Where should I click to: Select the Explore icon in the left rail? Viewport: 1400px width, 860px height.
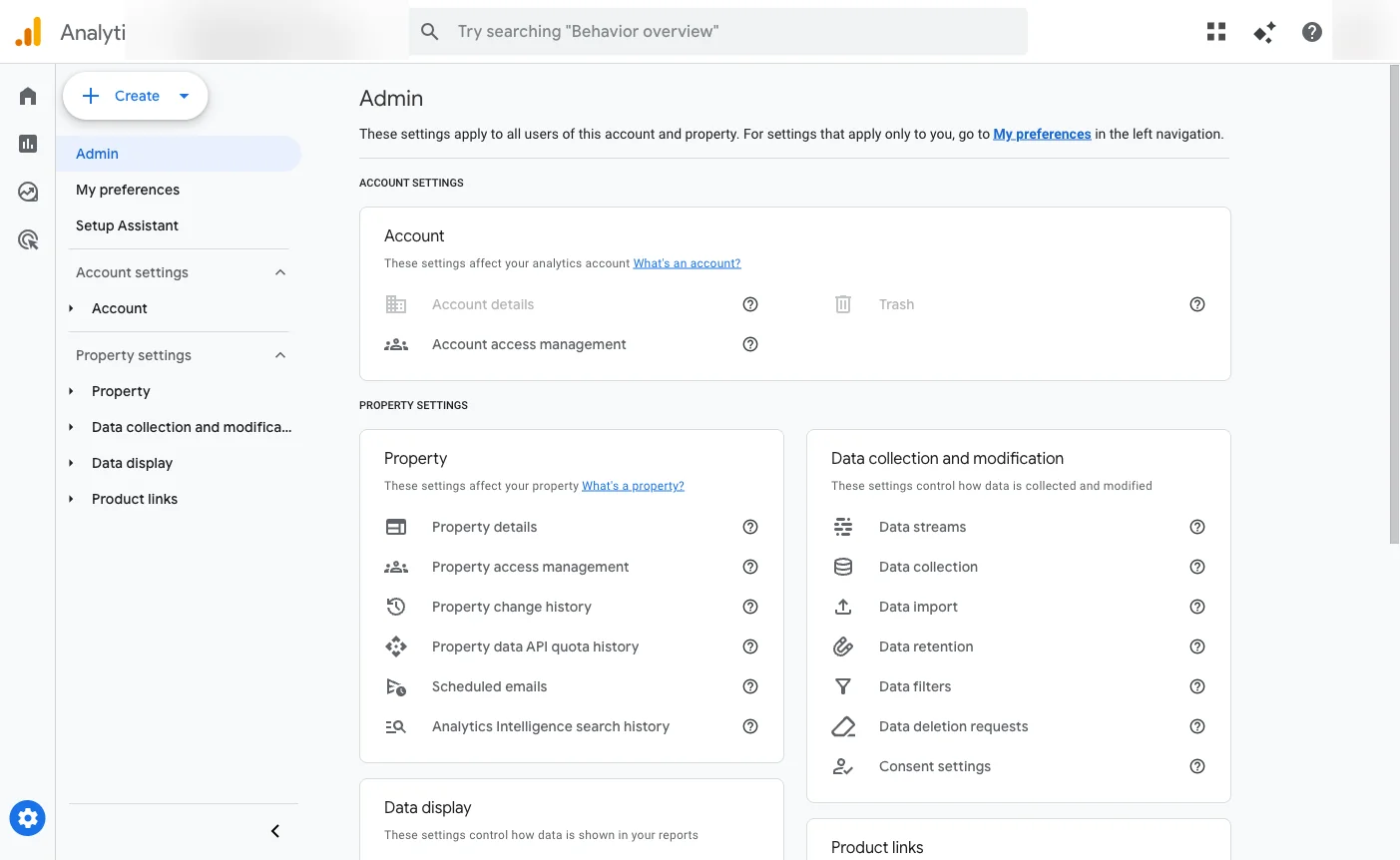pyautogui.click(x=27, y=191)
